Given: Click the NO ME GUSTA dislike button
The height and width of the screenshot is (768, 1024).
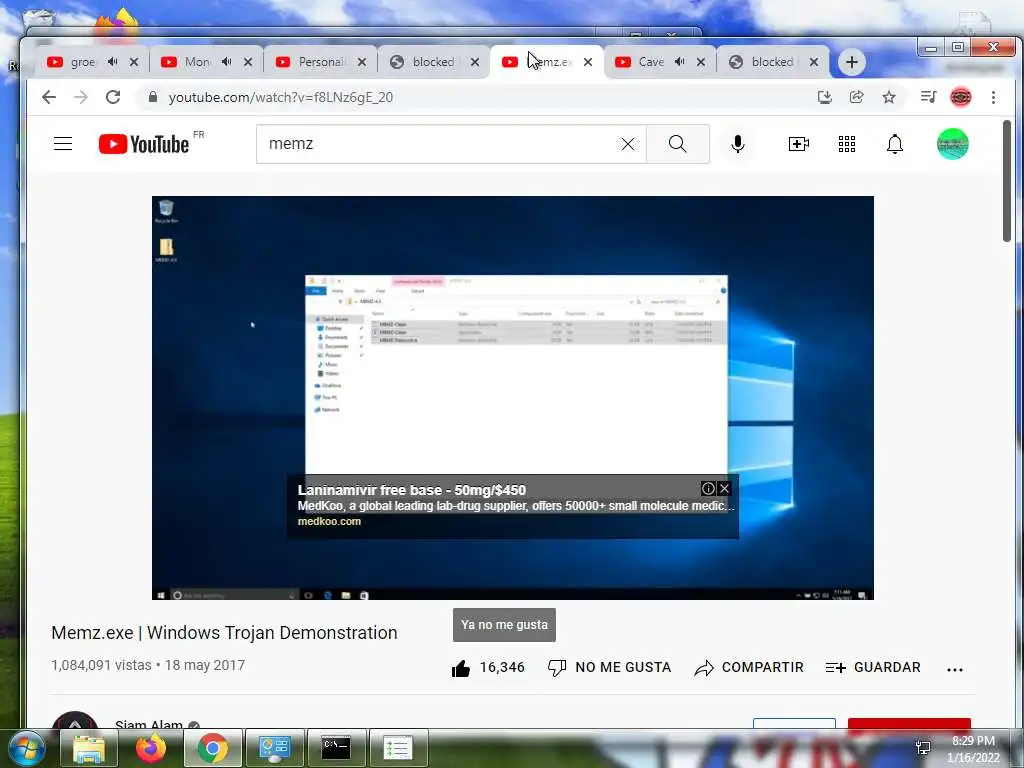Looking at the screenshot, I should (609, 667).
